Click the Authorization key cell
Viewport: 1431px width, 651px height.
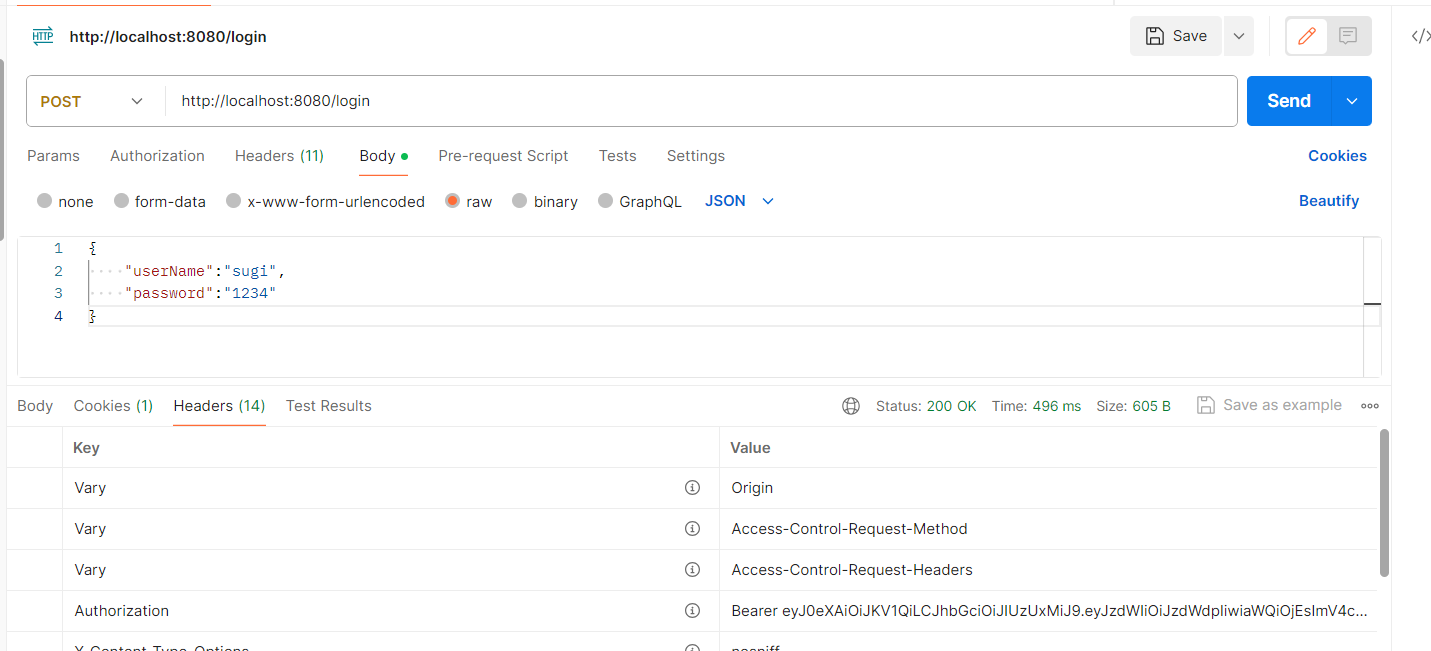391,611
